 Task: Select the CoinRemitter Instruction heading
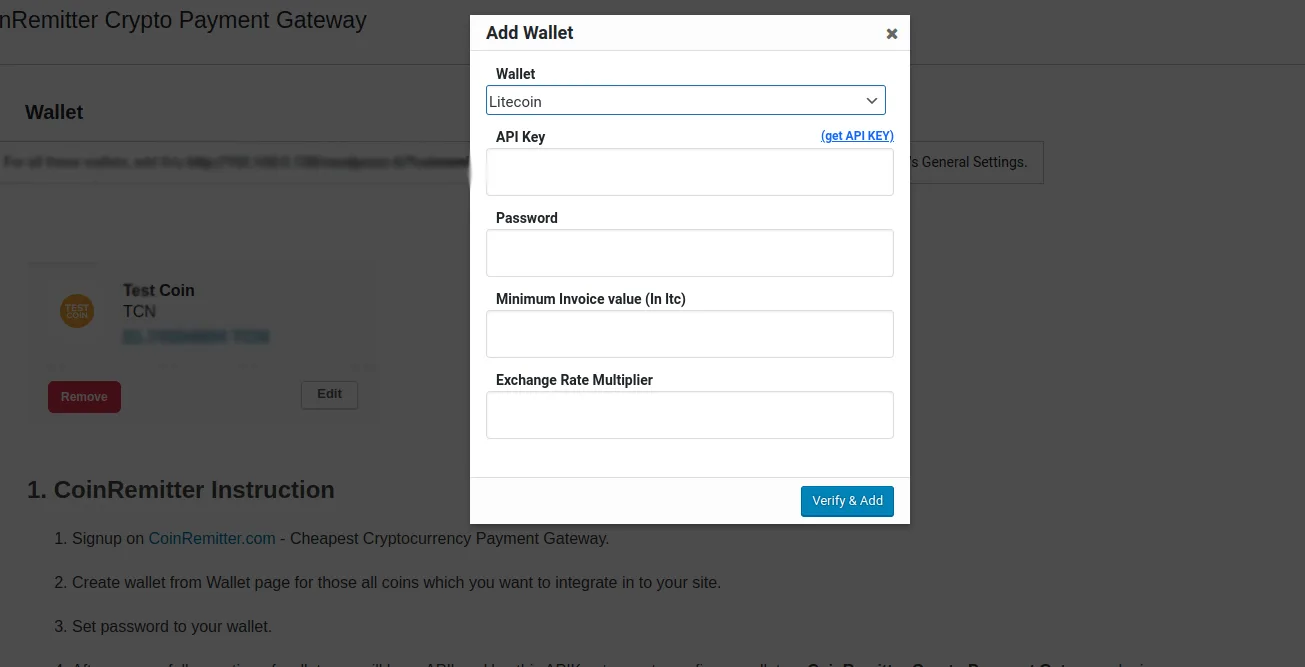pyautogui.click(x=181, y=490)
